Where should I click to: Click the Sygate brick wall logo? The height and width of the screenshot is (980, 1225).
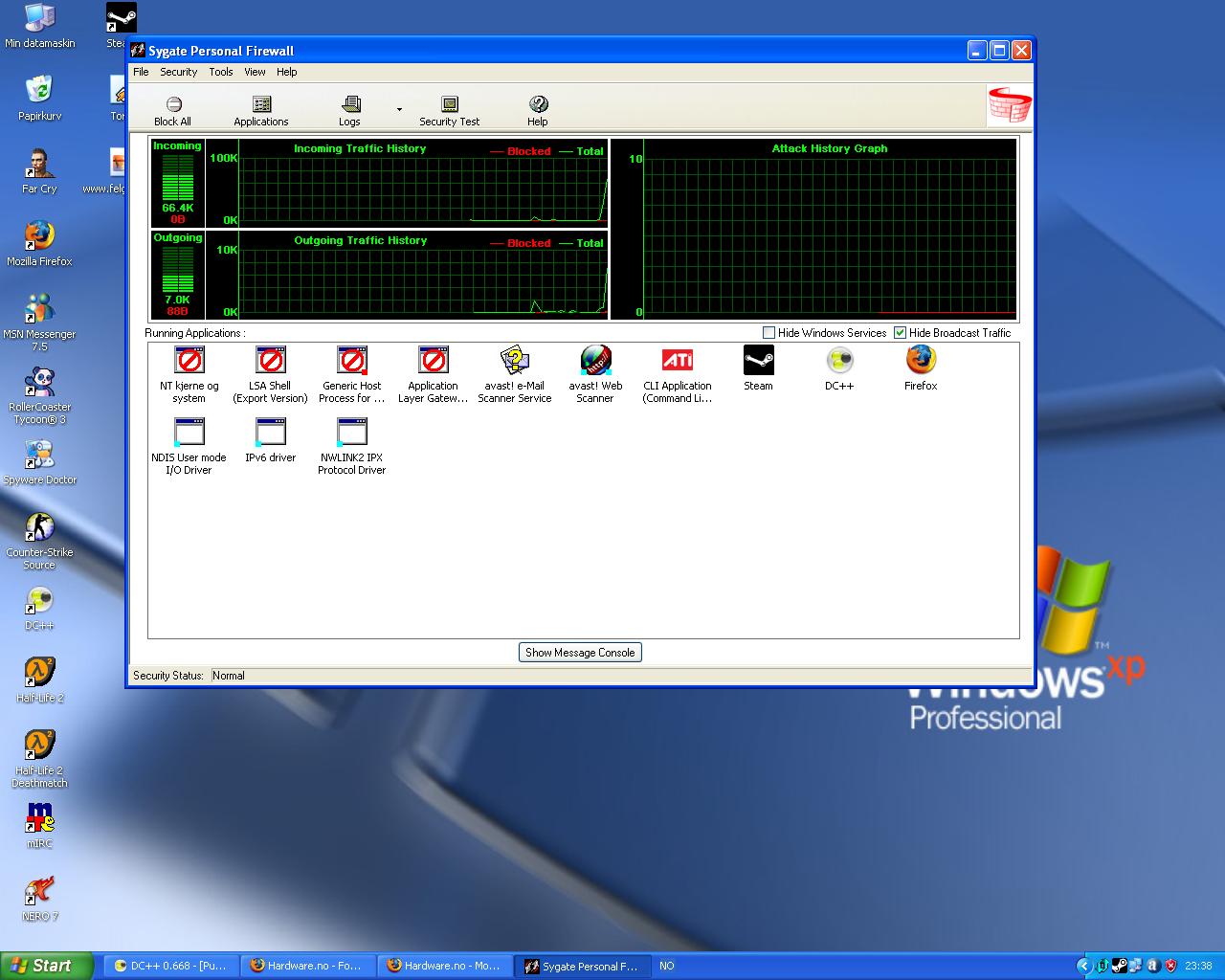click(x=1010, y=105)
